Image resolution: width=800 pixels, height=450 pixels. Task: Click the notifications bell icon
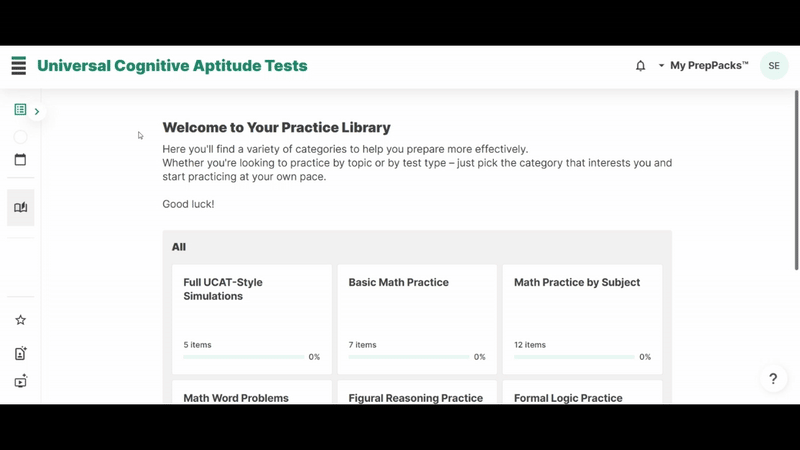[x=641, y=66]
